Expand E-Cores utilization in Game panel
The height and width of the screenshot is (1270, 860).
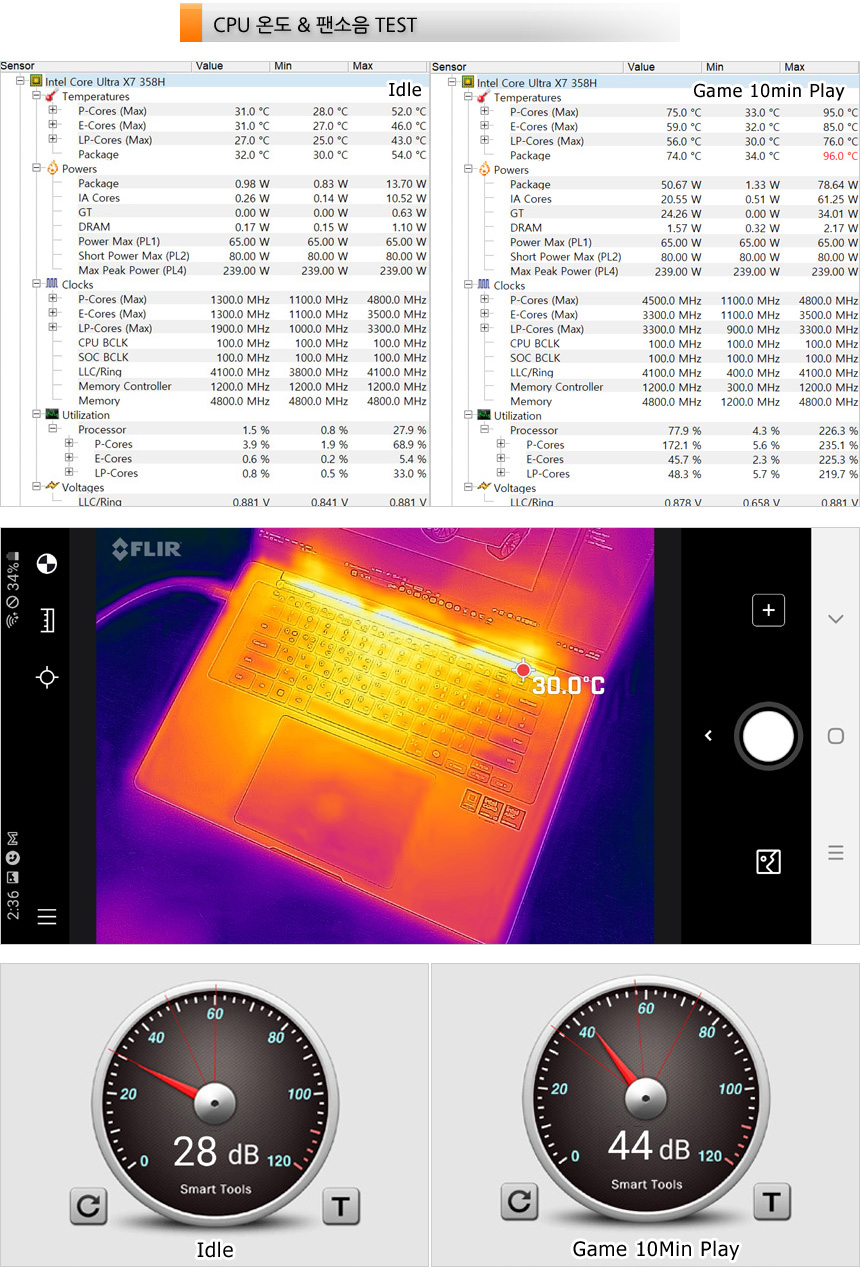[x=501, y=459]
